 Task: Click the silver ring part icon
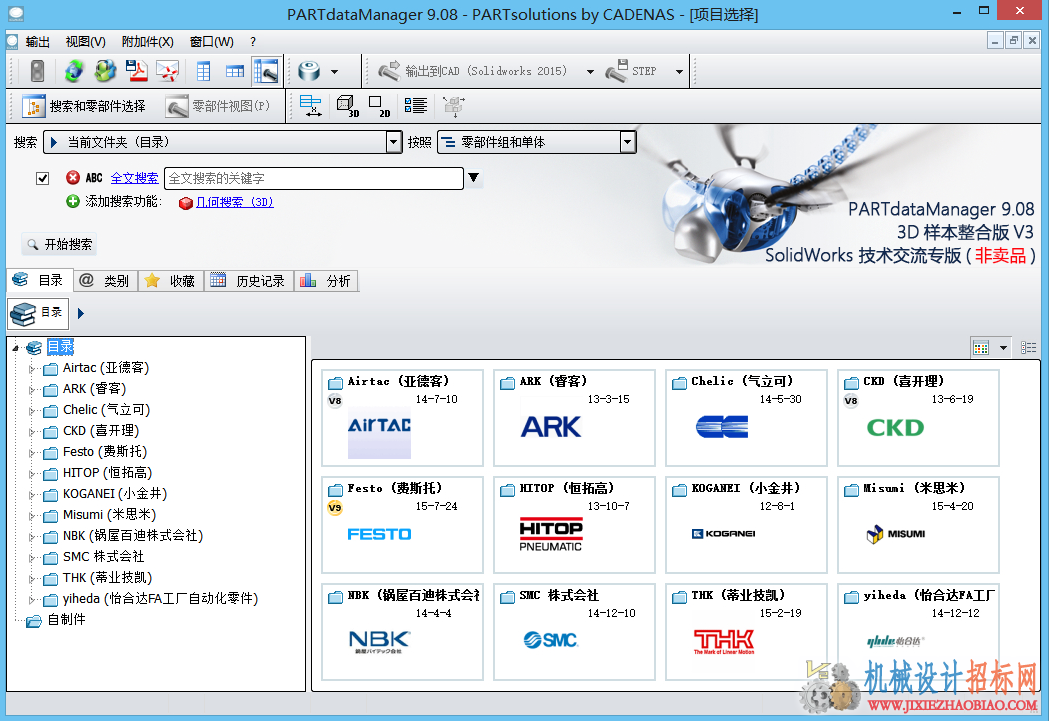pos(309,71)
